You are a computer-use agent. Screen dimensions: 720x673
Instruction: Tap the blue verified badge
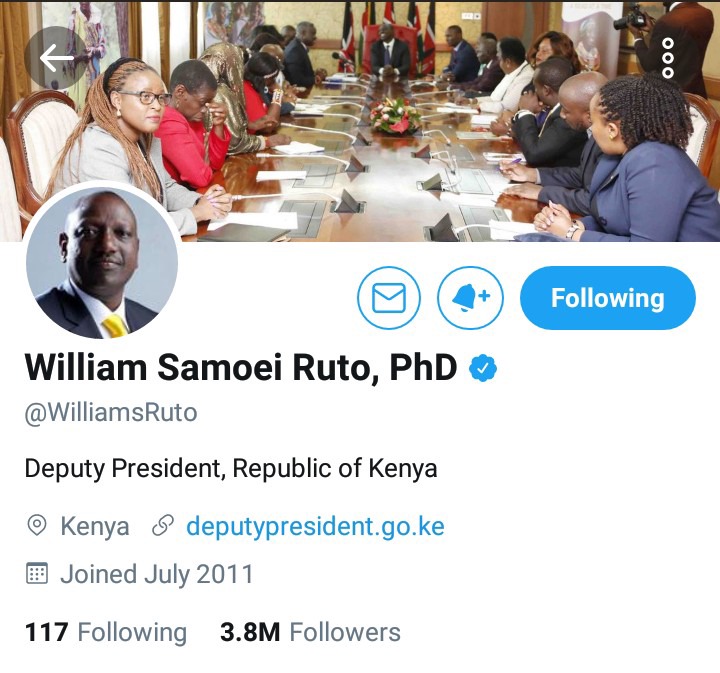pyautogui.click(x=483, y=368)
